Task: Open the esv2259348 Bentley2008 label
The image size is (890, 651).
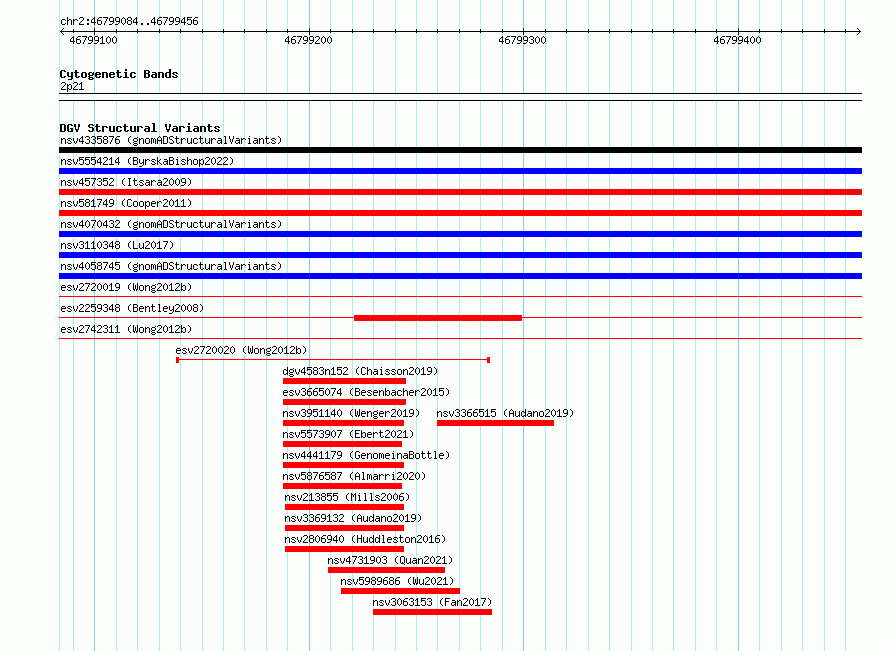Action: tap(132, 308)
